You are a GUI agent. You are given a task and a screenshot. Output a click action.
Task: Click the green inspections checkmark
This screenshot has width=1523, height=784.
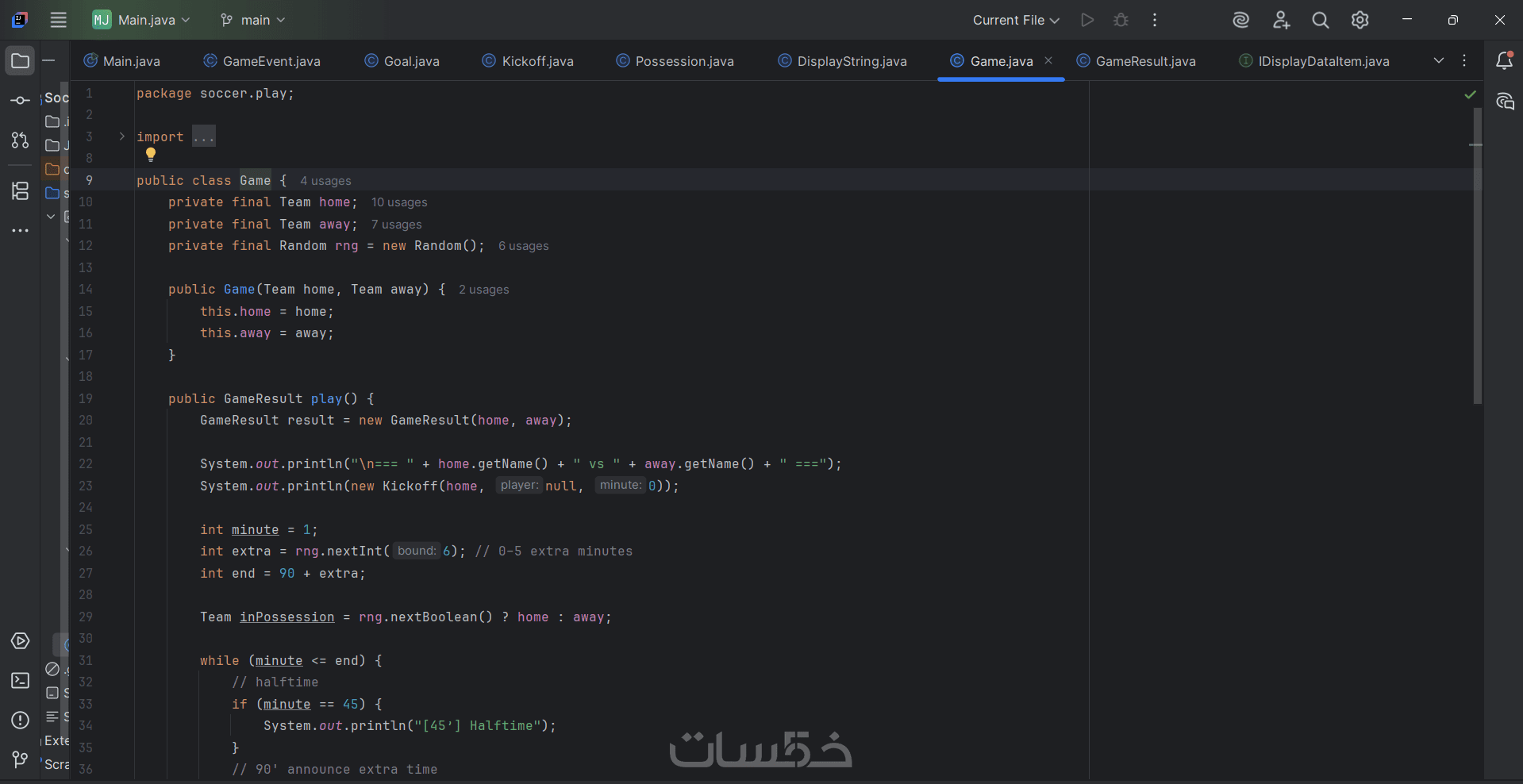coord(1470,94)
